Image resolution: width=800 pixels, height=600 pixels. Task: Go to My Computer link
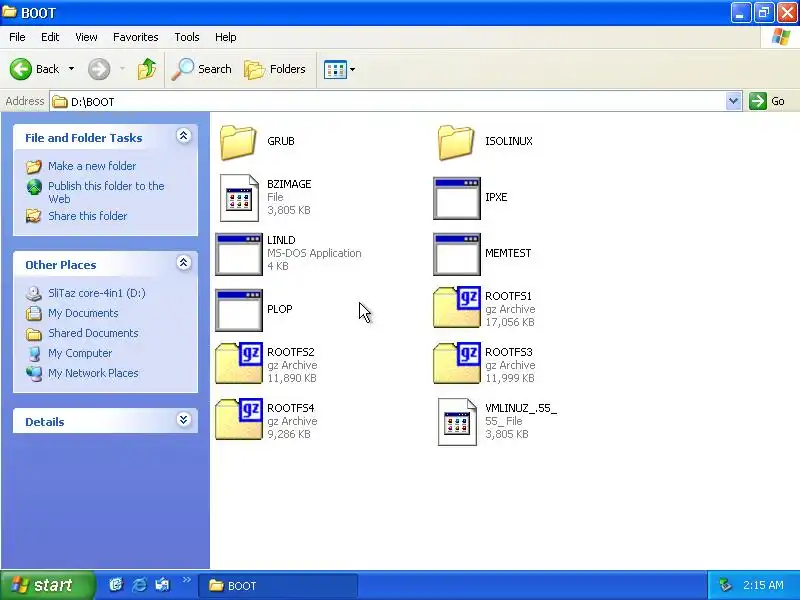tap(80, 353)
